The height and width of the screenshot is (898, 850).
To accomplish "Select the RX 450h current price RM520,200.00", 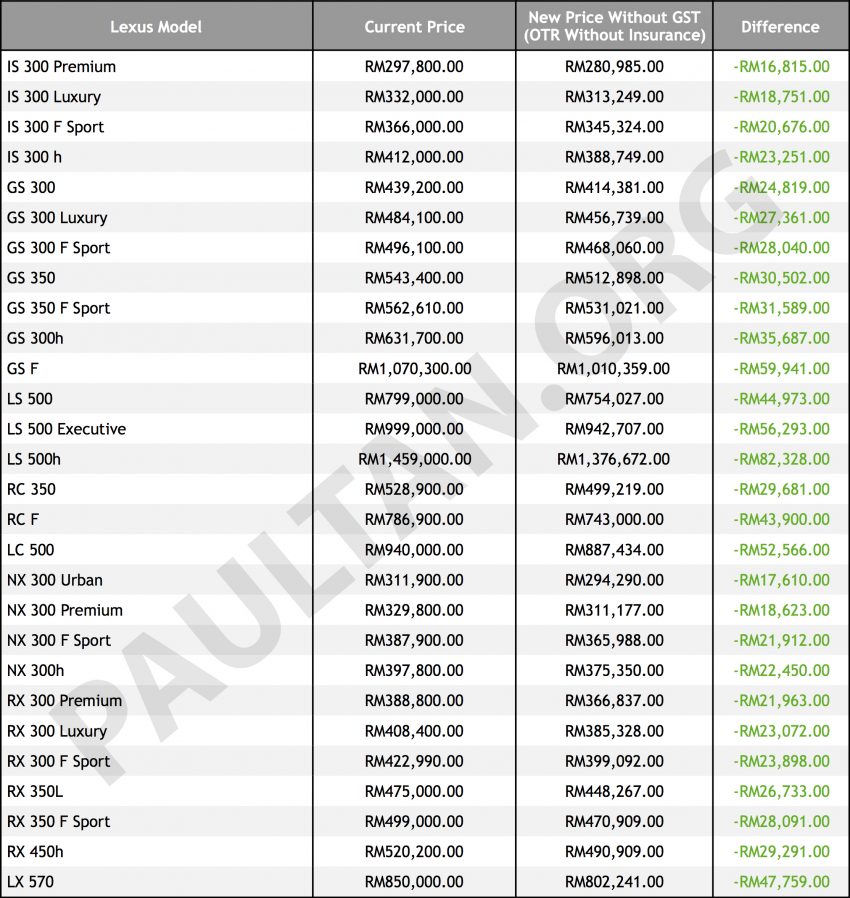I will pos(414,851).
